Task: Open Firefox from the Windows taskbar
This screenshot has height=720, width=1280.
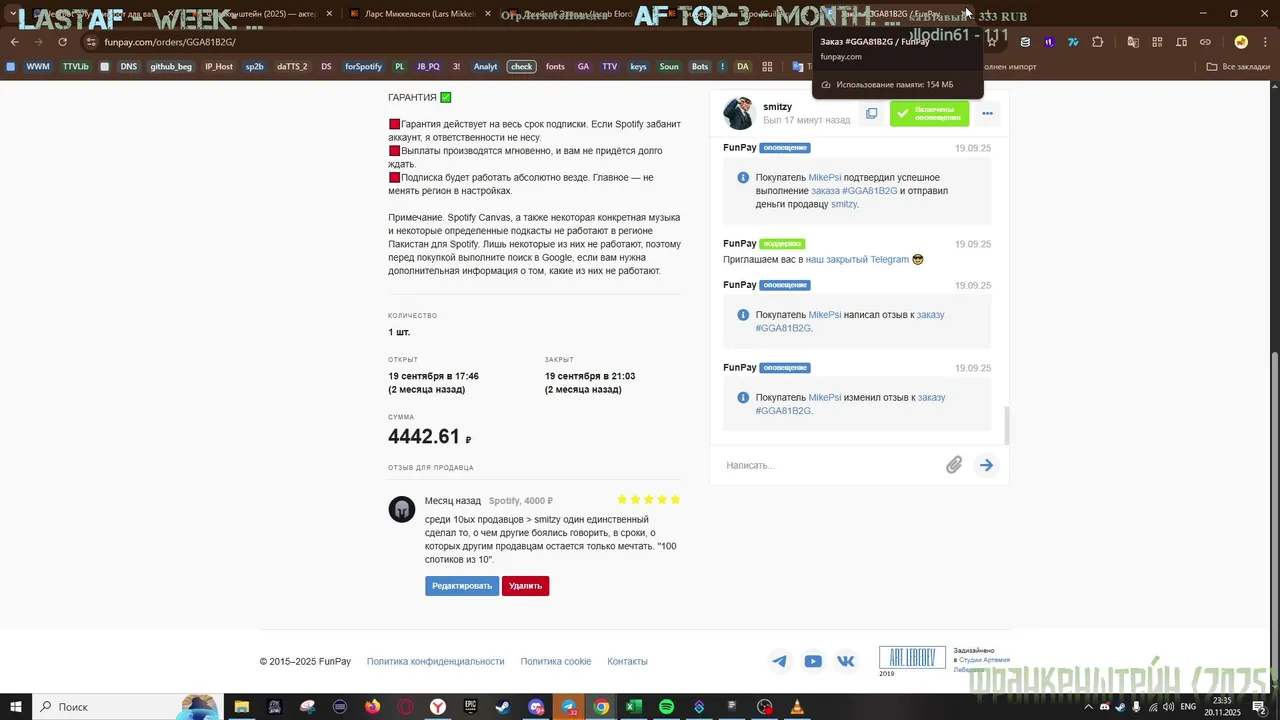Action: tap(372, 707)
